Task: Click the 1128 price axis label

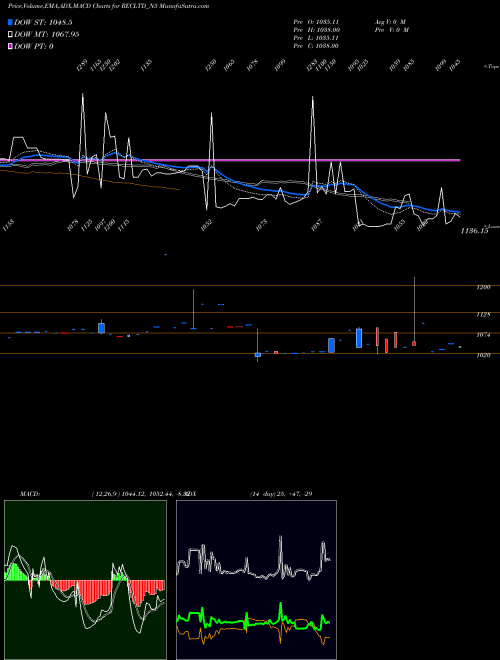Action: (x=483, y=314)
